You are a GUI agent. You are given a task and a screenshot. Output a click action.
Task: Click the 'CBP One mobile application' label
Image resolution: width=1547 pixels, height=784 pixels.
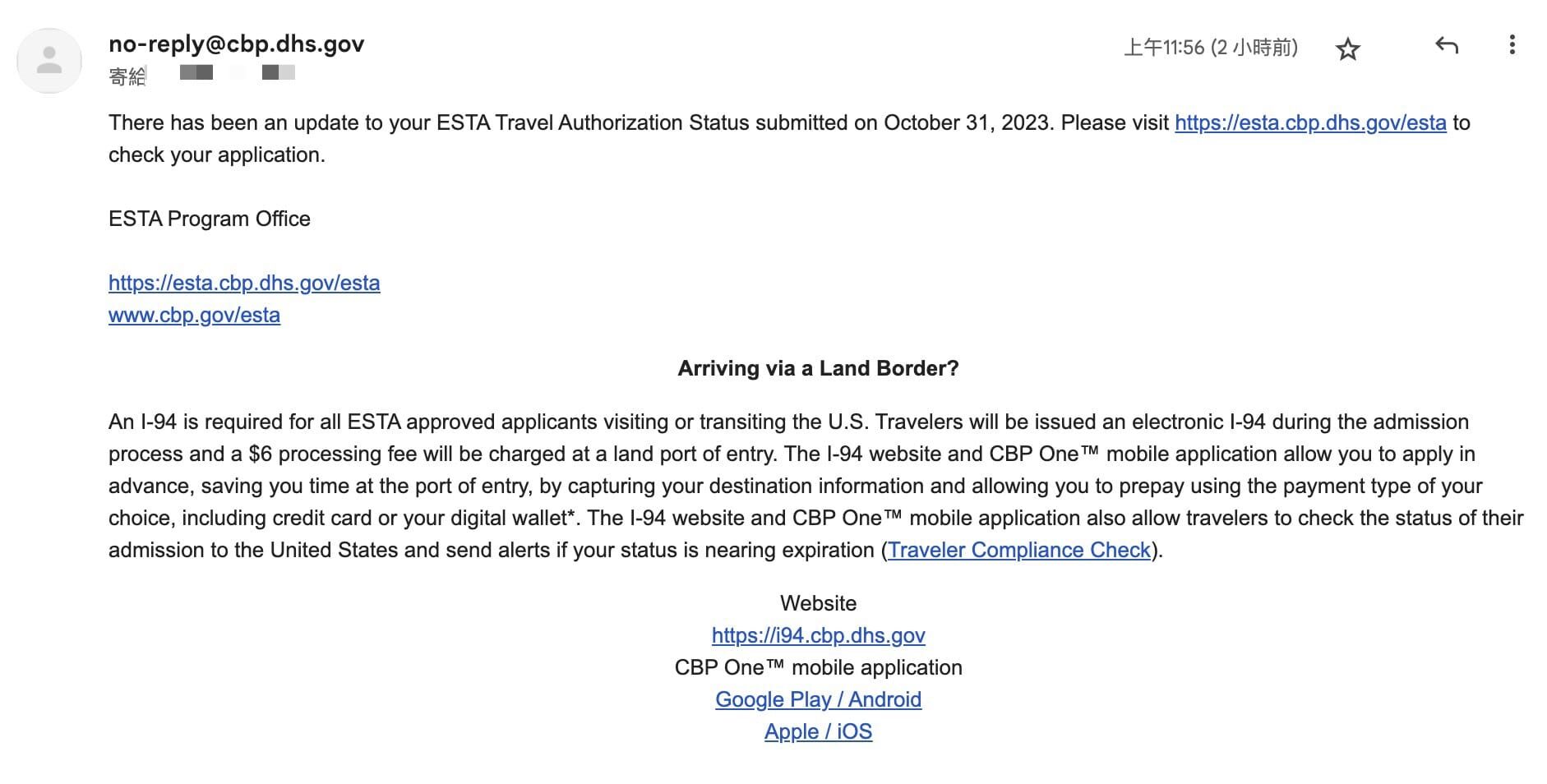click(x=818, y=668)
